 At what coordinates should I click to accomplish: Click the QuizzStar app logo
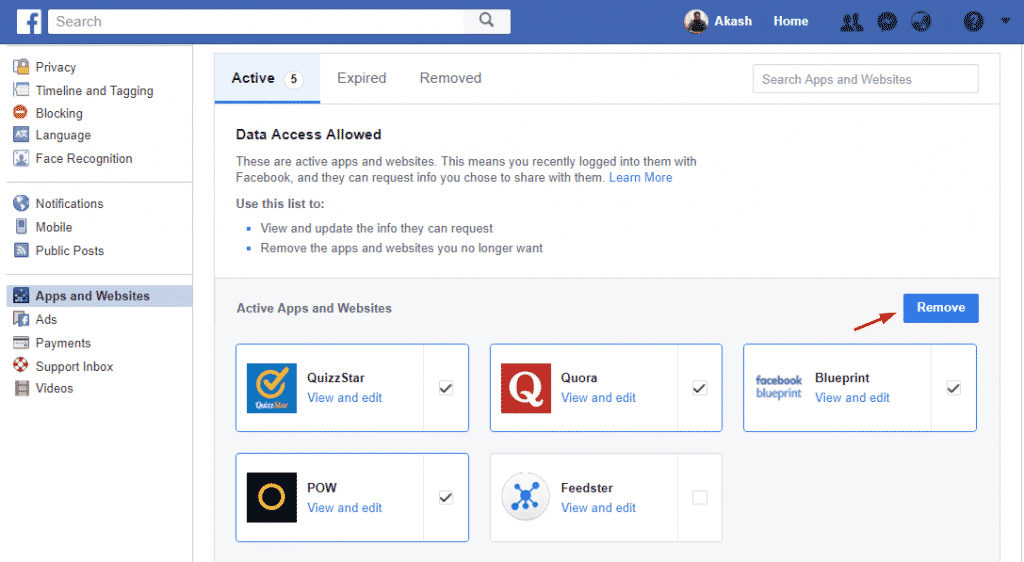point(272,388)
